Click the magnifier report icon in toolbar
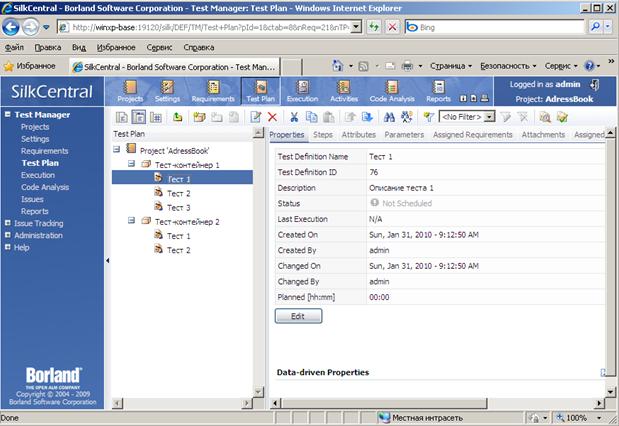This screenshot has height=426, width=619. click(545, 117)
